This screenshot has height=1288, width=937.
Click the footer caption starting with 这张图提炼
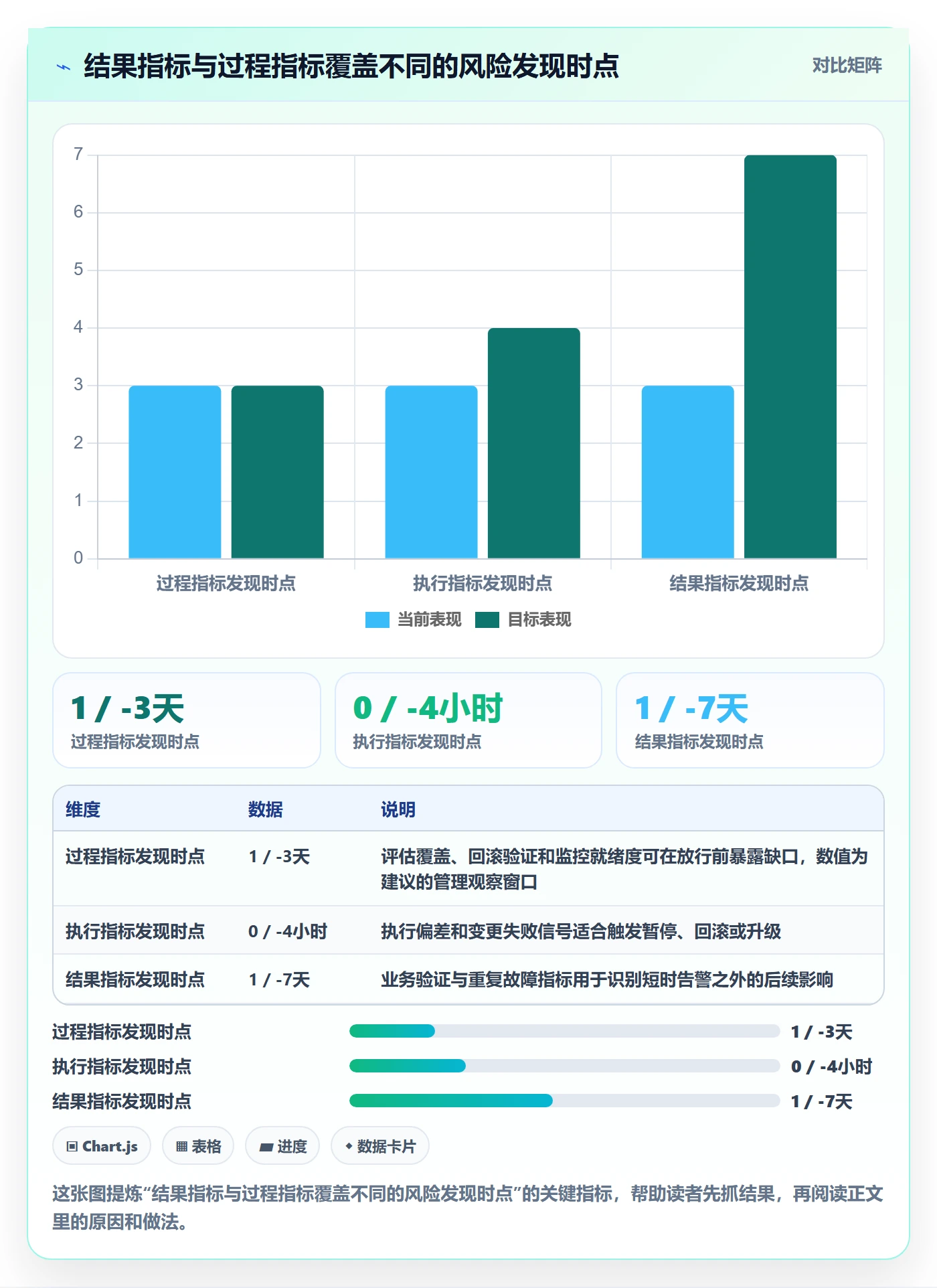pyautogui.click(x=468, y=1208)
